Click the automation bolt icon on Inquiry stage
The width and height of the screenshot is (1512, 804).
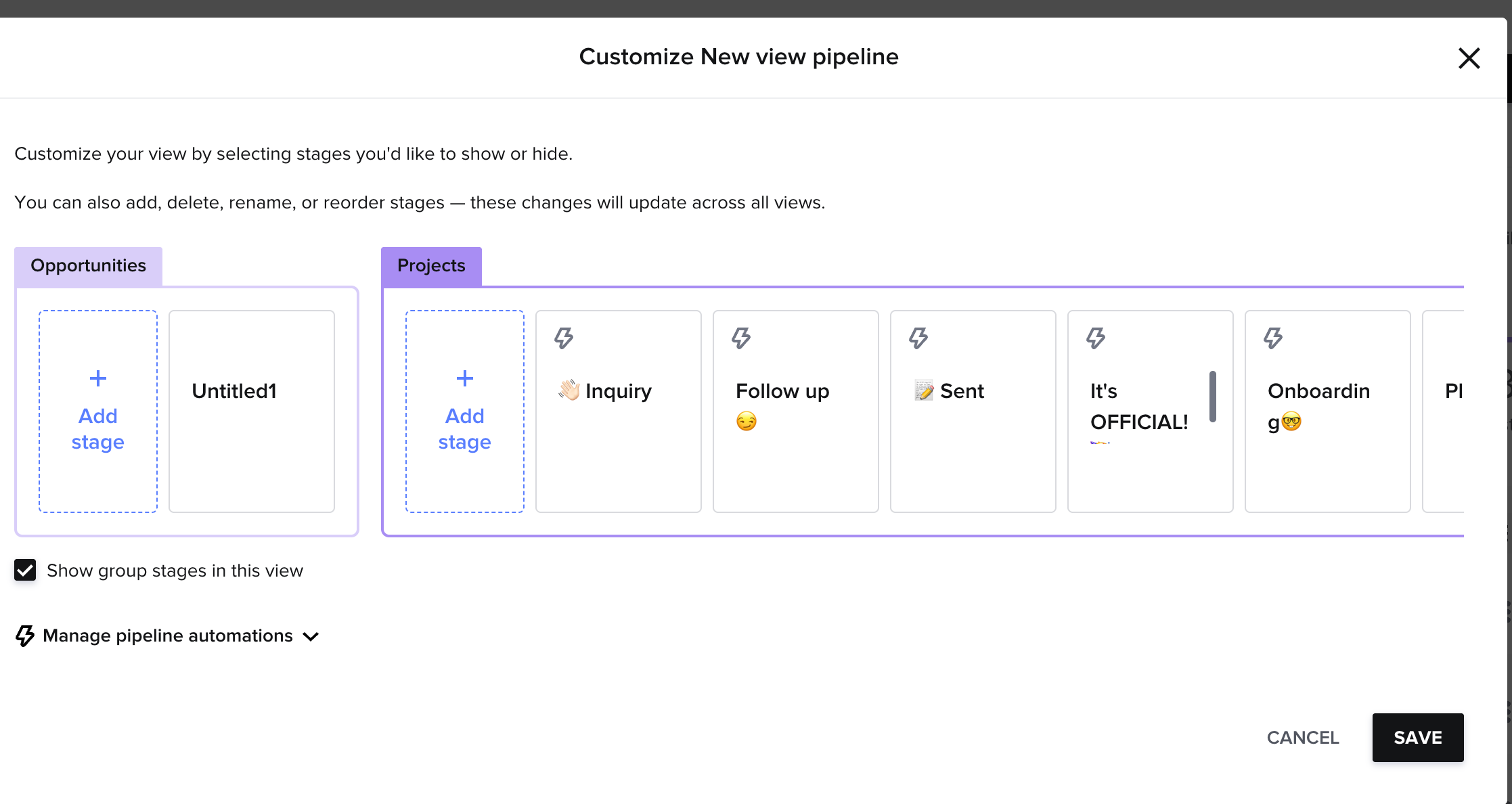(x=564, y=338)
